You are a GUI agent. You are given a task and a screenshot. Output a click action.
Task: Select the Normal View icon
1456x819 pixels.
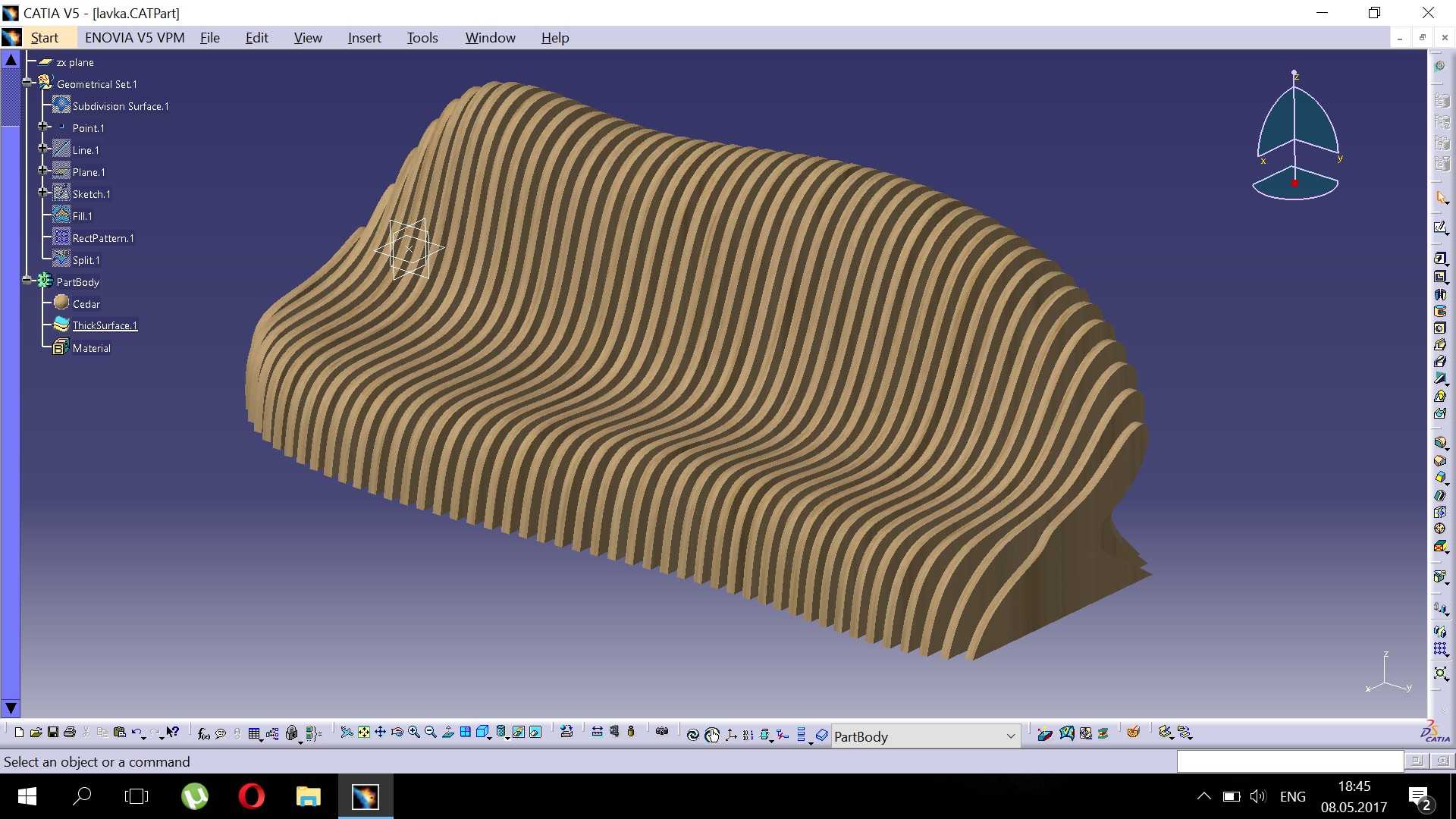tap(448, 733)
